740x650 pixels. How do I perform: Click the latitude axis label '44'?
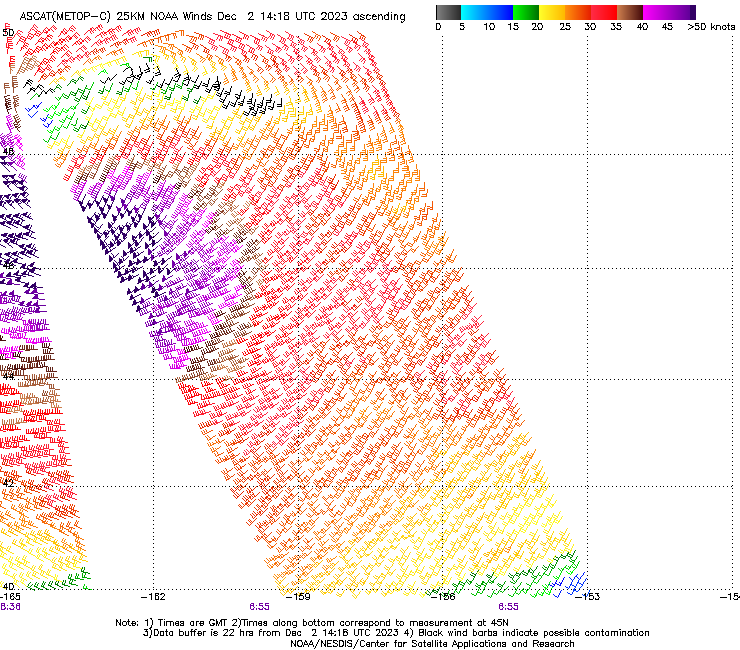(x=8, y=377)
